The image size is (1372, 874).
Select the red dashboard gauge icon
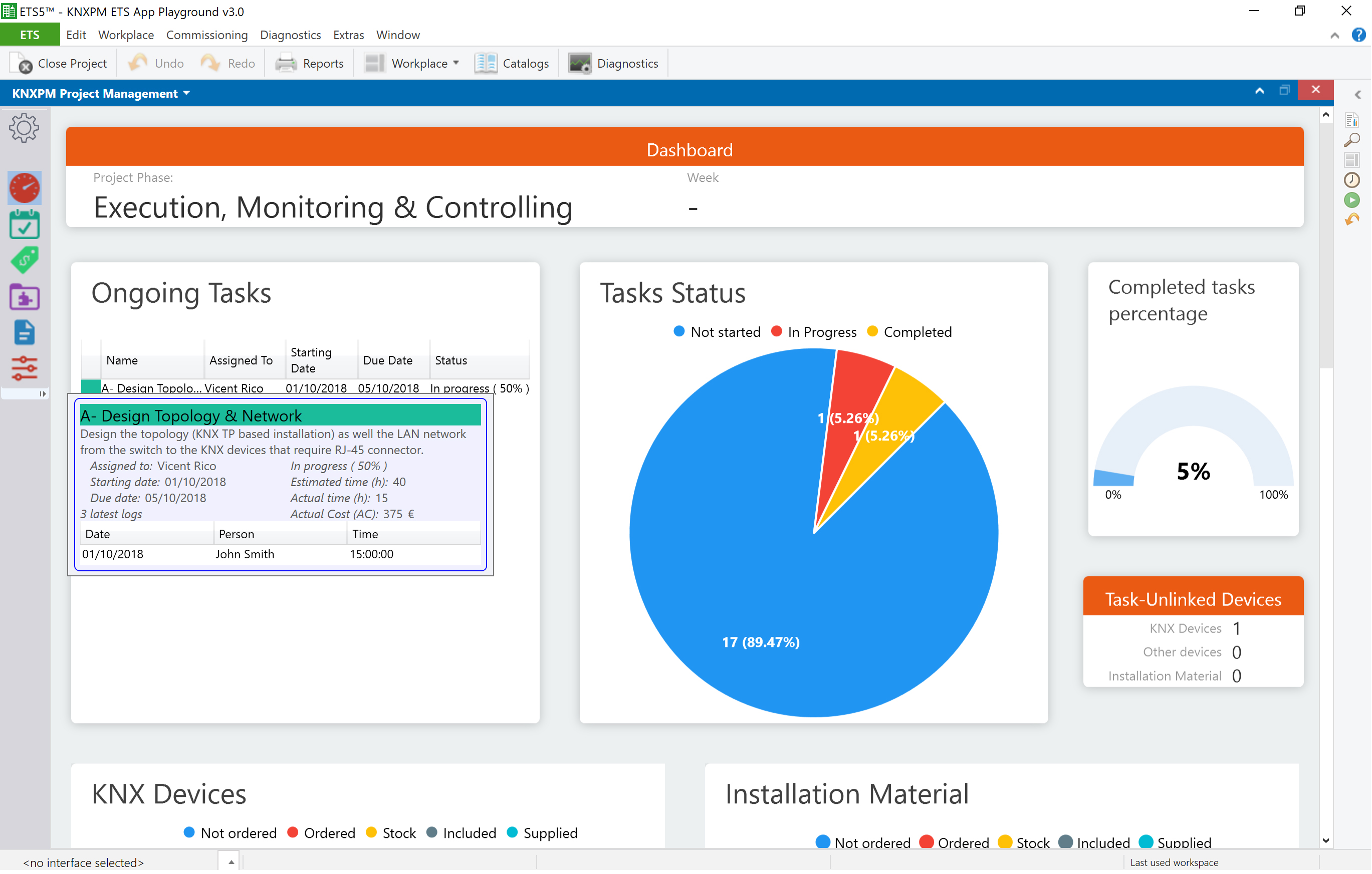[25, 188]
